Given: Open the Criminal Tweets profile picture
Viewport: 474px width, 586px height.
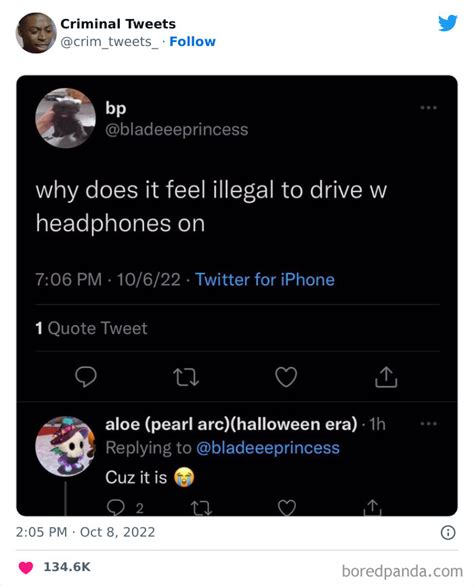Looking at the screenshot, I should (36, 33).
